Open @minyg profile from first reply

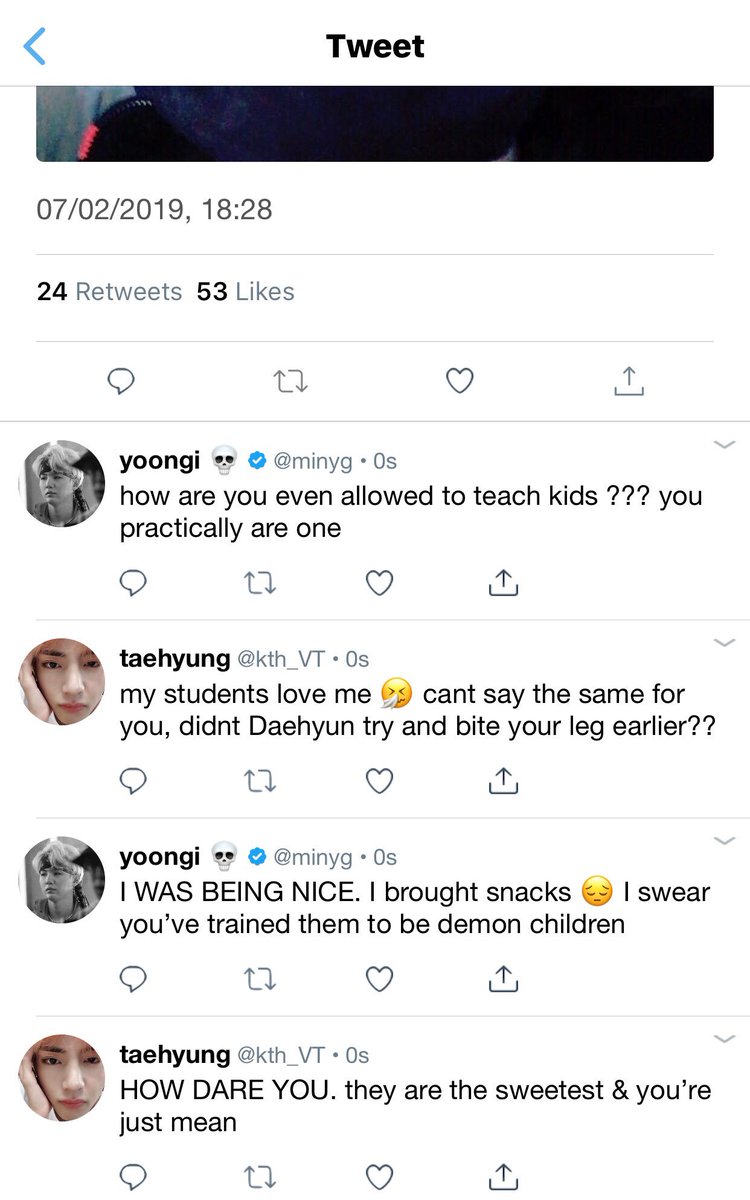(313, 462)
